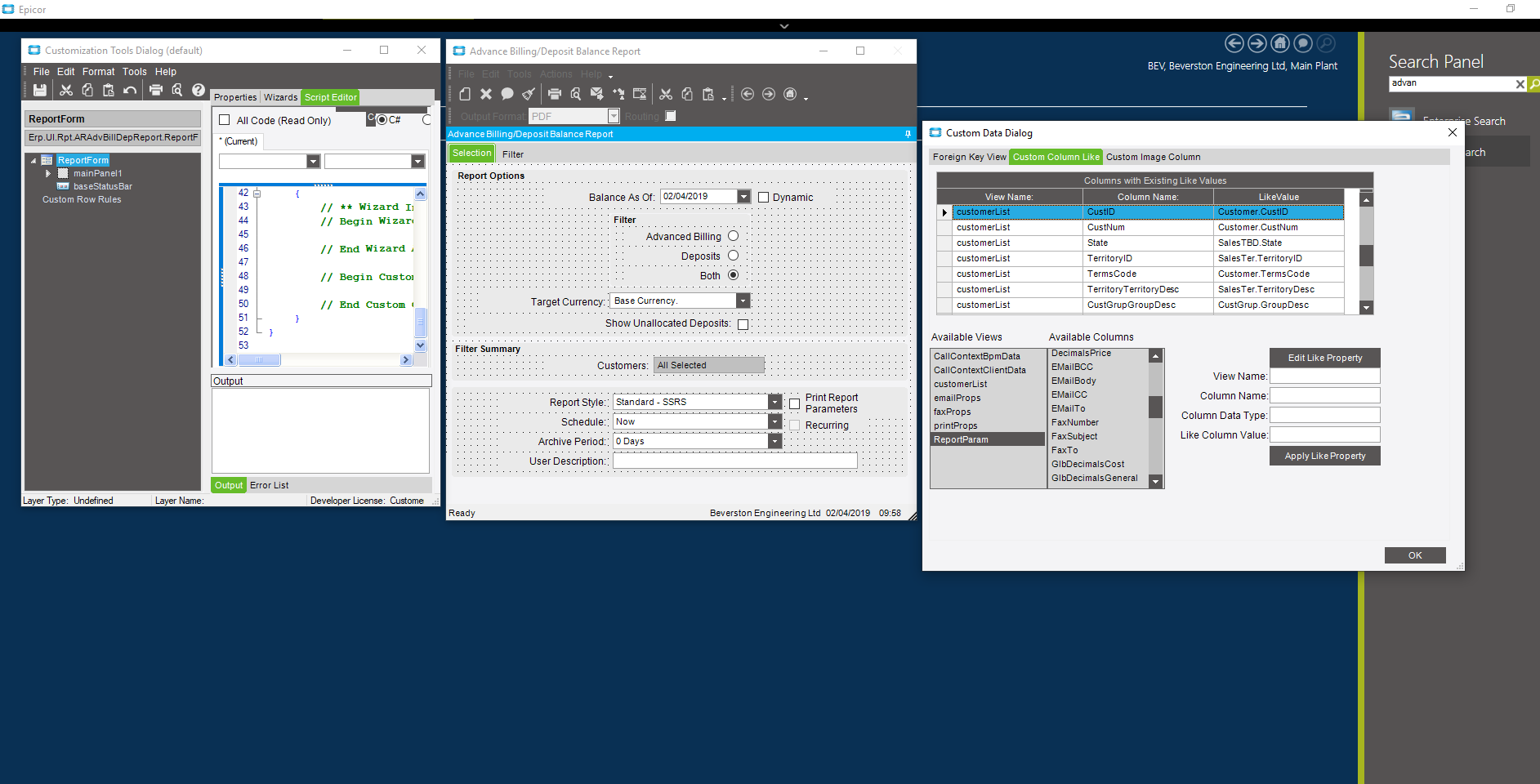1540x784 pixels.
Task: Enable All Code (Read Only) checkbox
Action: (225, 120)
